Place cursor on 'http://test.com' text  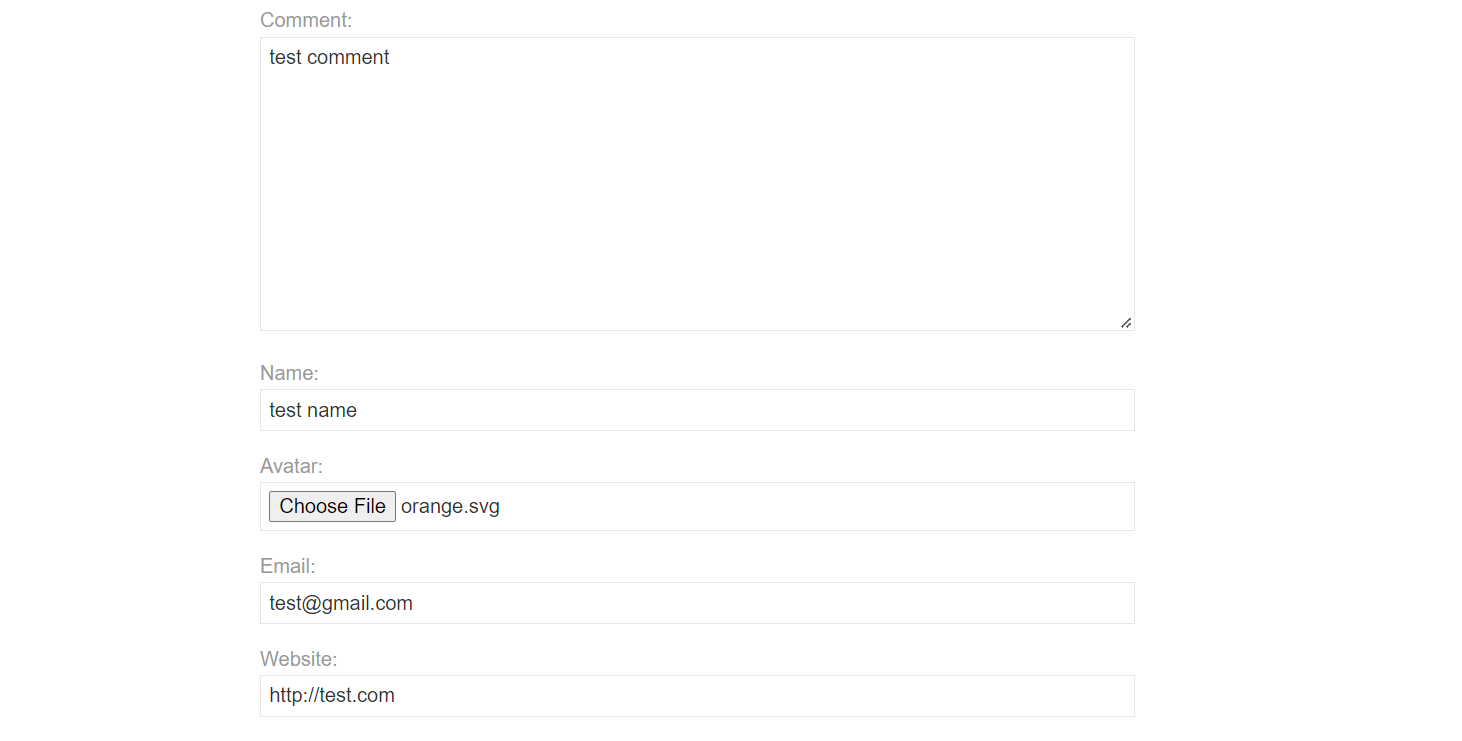332,696
